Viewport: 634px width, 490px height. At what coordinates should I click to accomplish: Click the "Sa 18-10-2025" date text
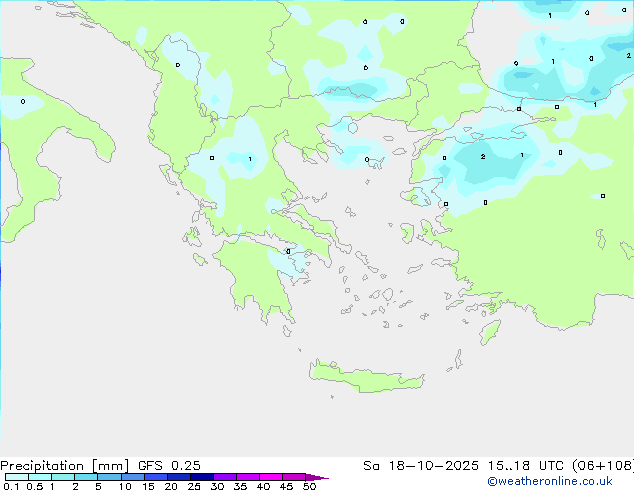pyautogui.click(x=421, y=466)
